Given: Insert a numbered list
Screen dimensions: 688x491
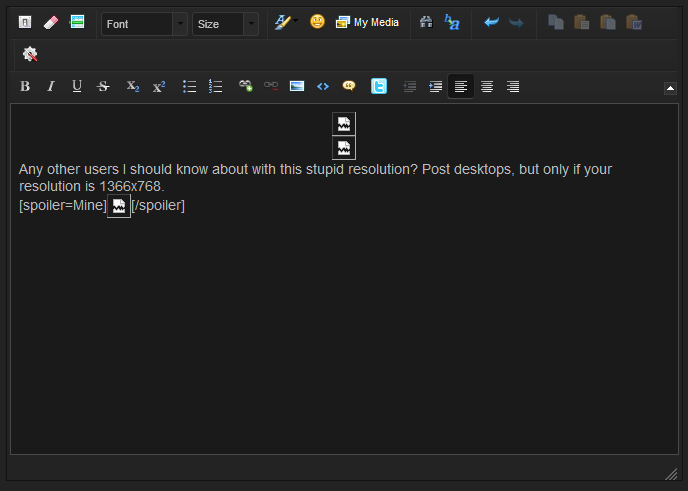Looking at the screenshot, I should coord(215,86).
